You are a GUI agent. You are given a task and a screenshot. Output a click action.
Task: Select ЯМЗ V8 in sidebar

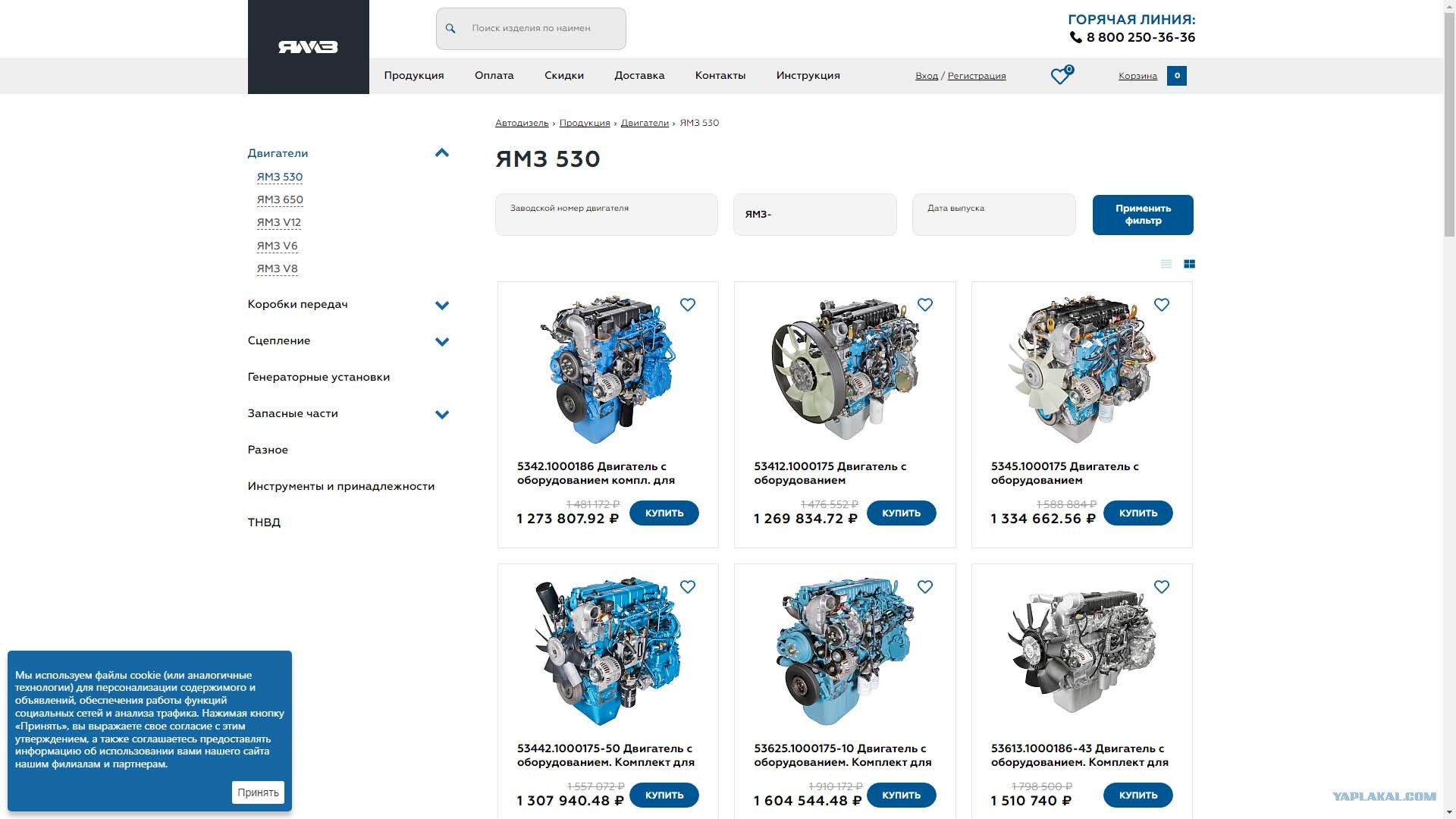point(277,269)
